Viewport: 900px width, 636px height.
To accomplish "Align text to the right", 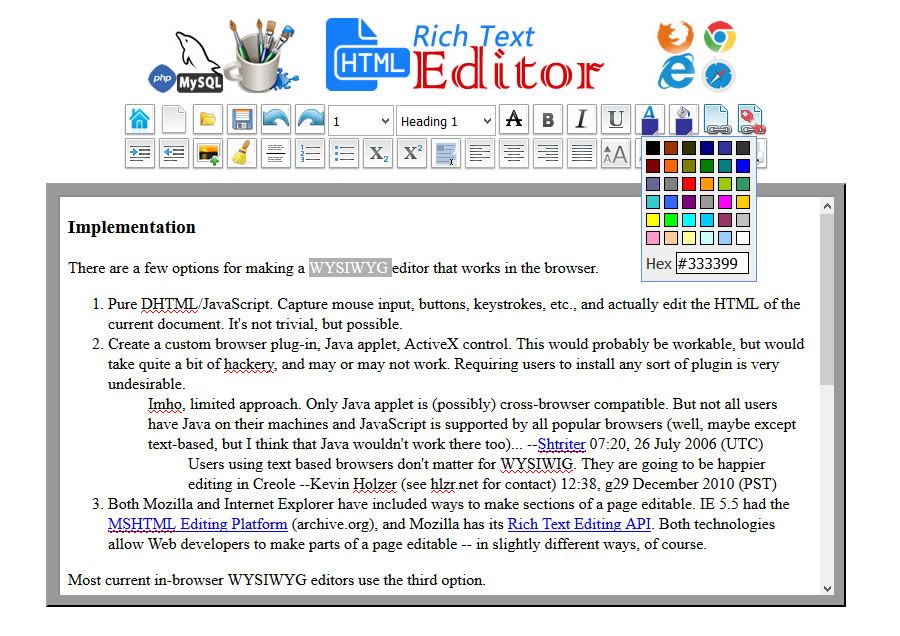I will click(x=548, y=153).
